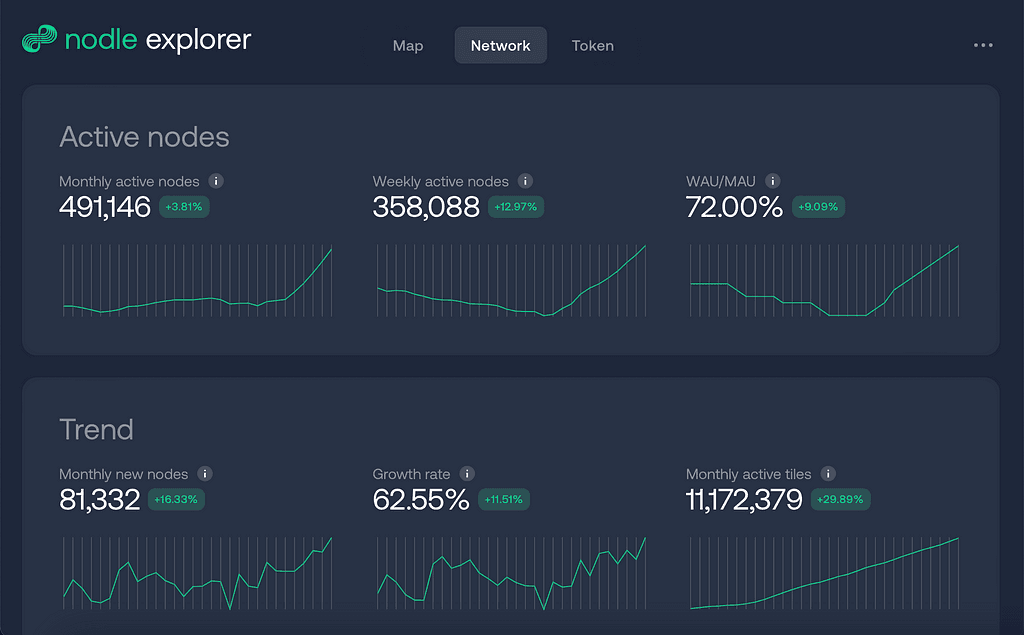Click the WAU/MAU info icon
Image resolution: width=1024 pixels, height=635 pixels.
772,181
